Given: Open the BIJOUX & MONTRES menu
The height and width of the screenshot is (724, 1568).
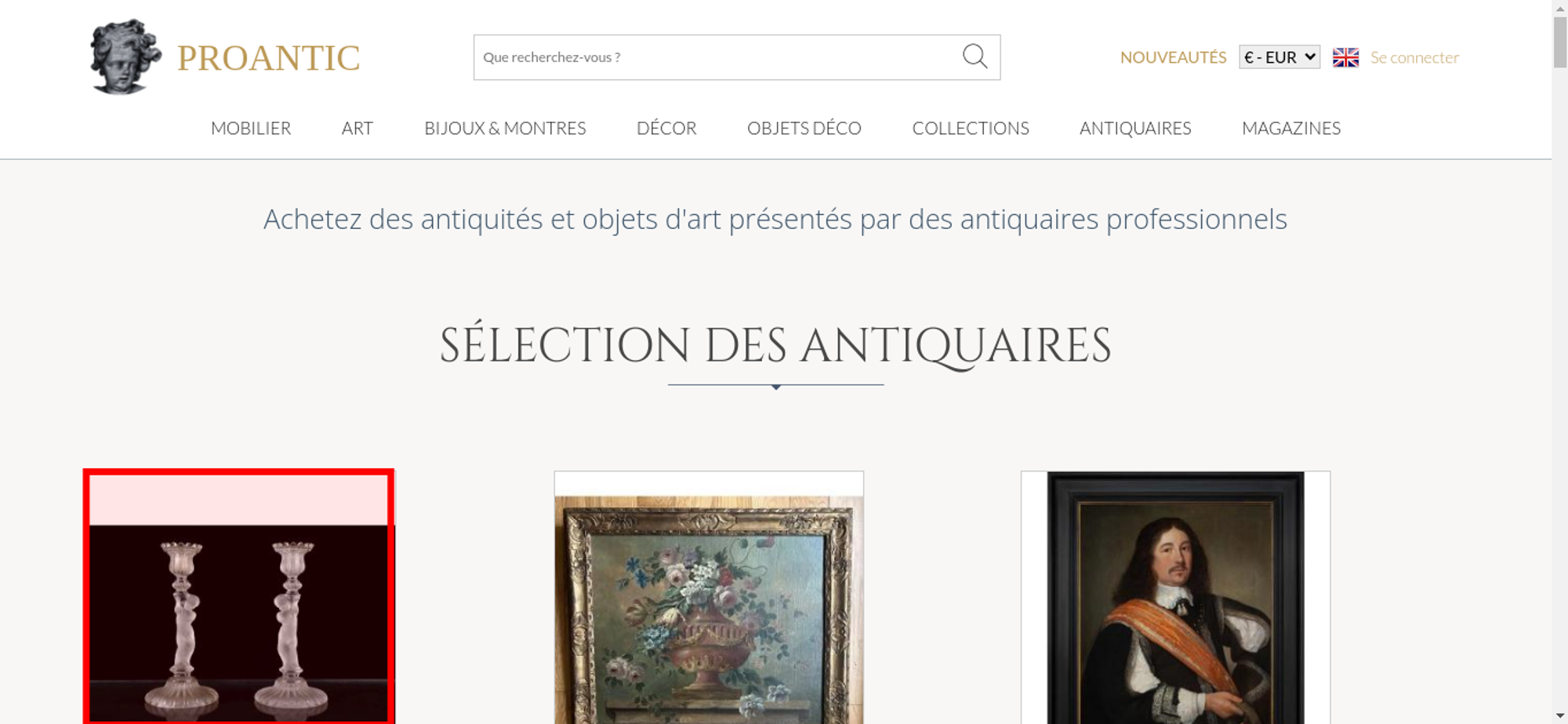Looking at the screenshot, I should point(505,128).
